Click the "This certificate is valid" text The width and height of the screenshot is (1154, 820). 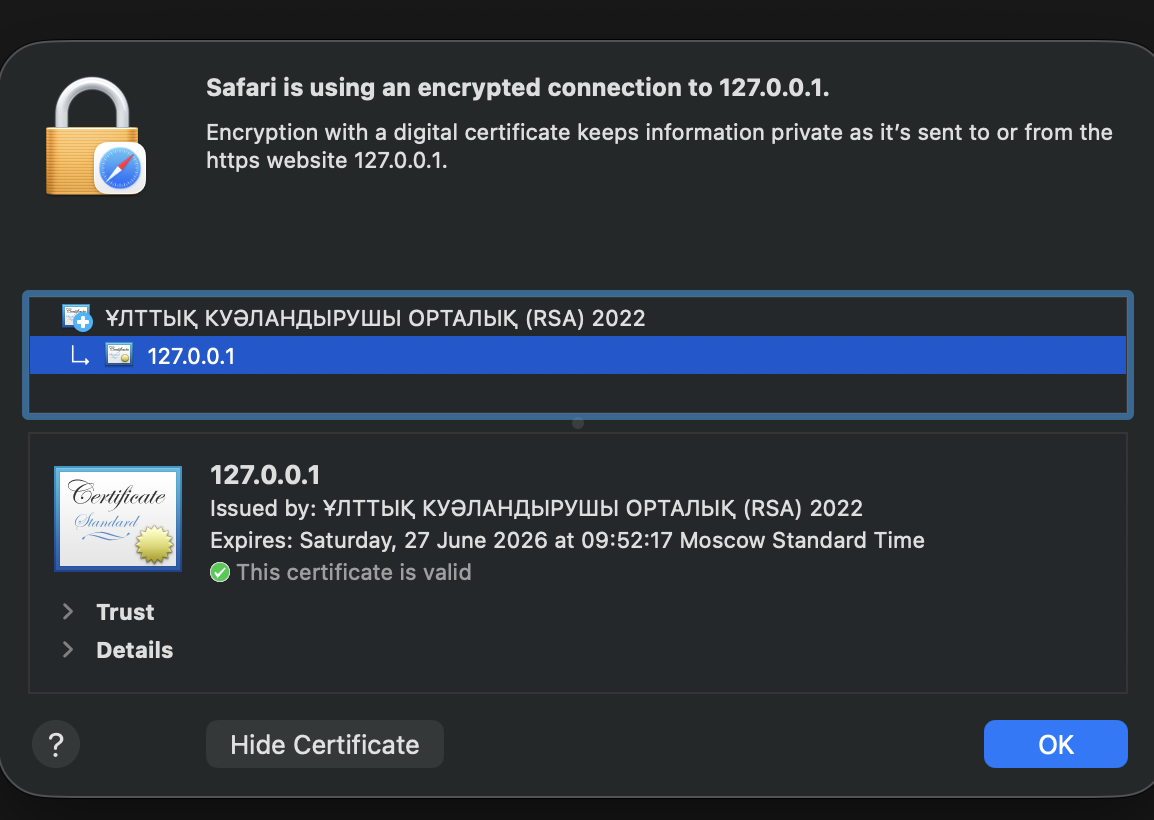pos(354,573)
